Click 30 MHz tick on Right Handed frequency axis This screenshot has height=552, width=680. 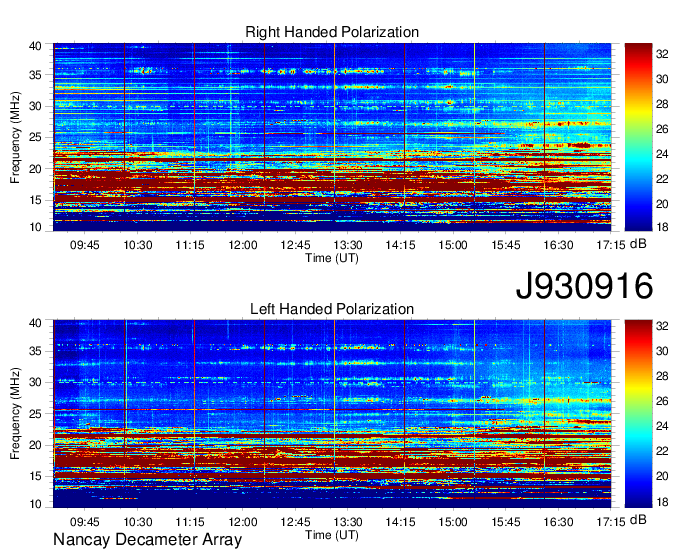[35, 106]
